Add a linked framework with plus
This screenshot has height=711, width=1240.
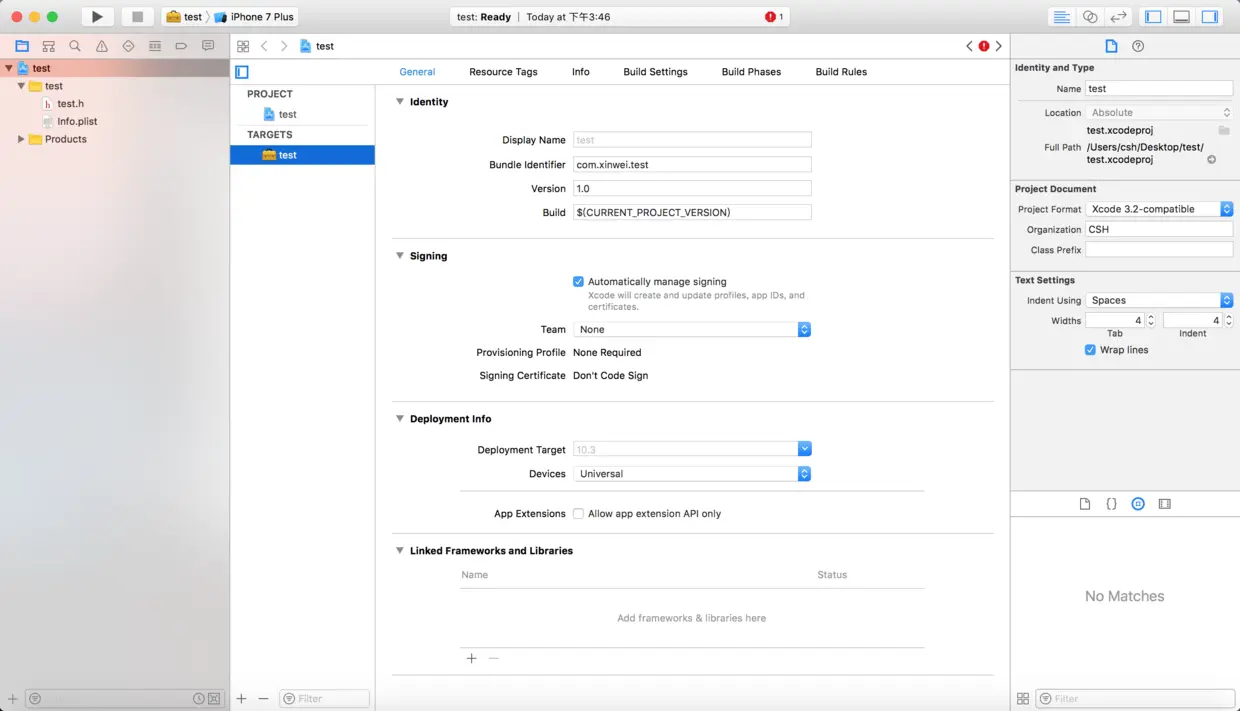tap(472, 658)
